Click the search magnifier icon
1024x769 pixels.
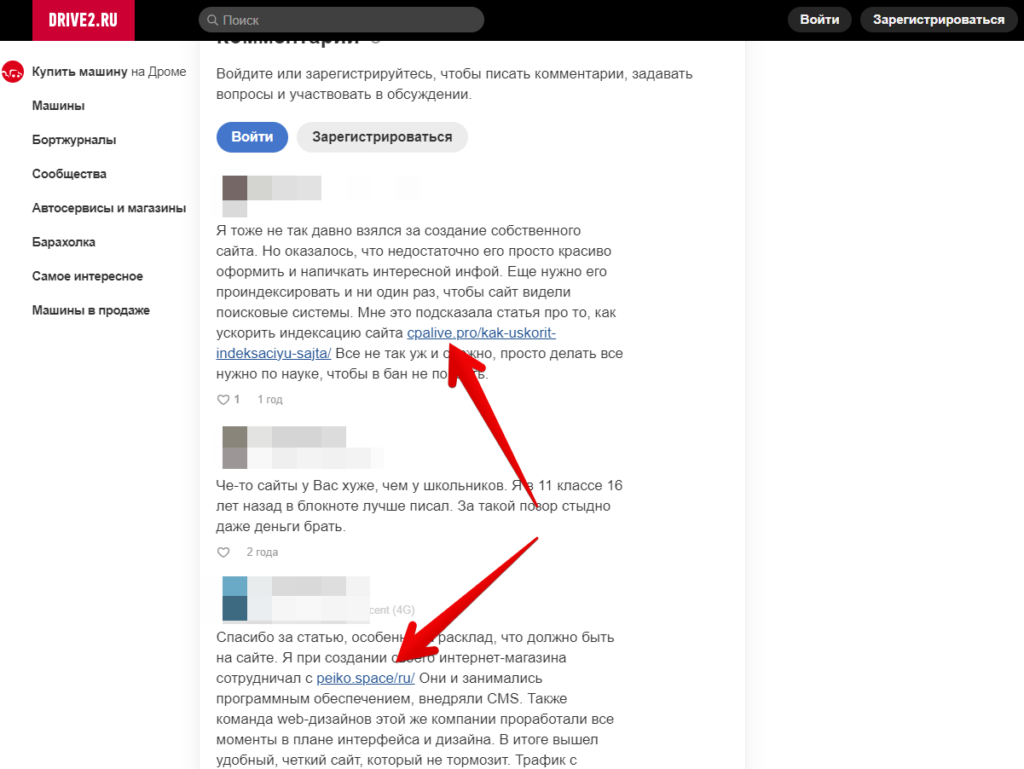point(212,20)
